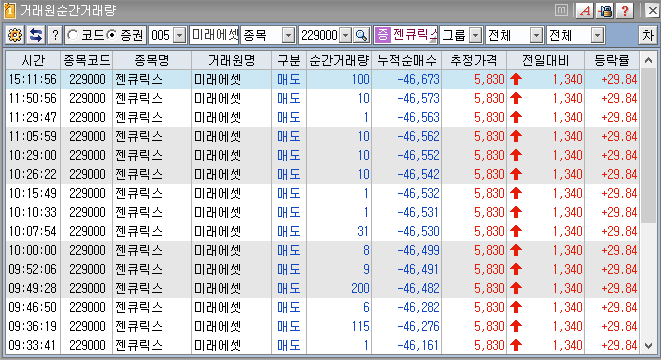Click the lock screen icon in title bar
This screenshot has width=661, height=360.
point(605,11)
